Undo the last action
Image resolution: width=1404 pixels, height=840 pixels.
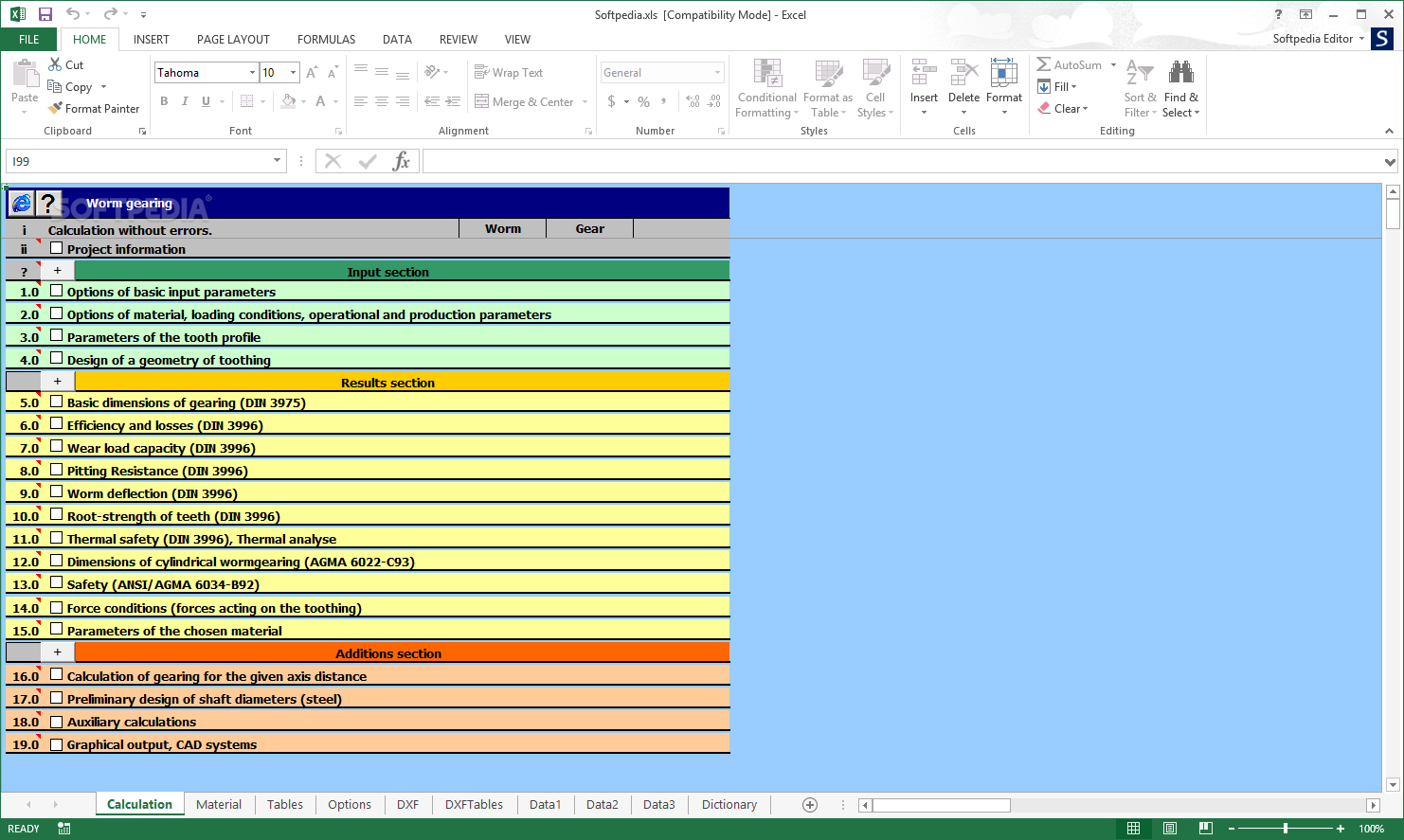[72, 14]
